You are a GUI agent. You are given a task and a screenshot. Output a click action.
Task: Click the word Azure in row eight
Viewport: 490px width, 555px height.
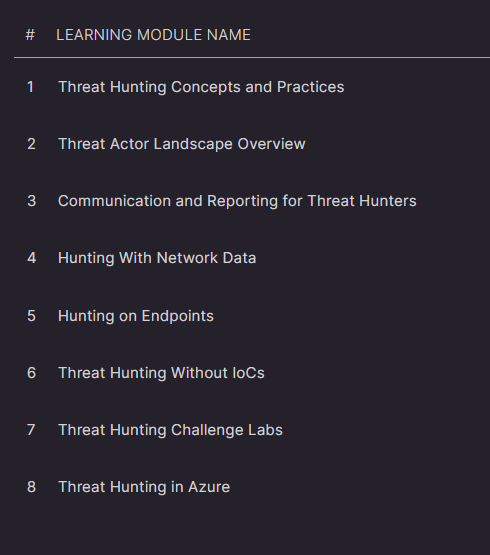(209, 487)
